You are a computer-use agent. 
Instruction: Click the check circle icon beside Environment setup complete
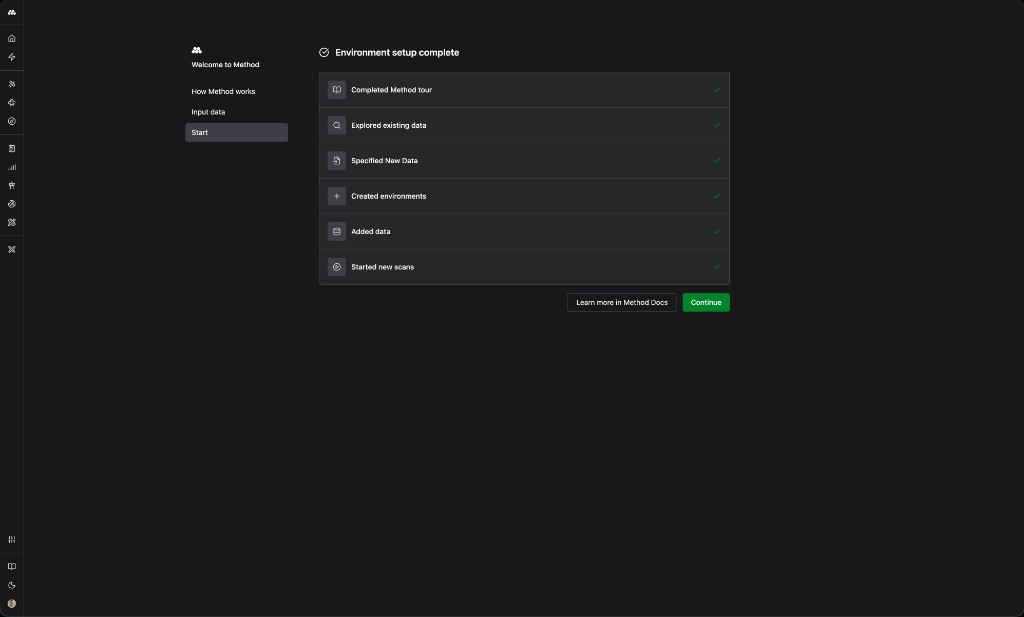pos(324,52)
